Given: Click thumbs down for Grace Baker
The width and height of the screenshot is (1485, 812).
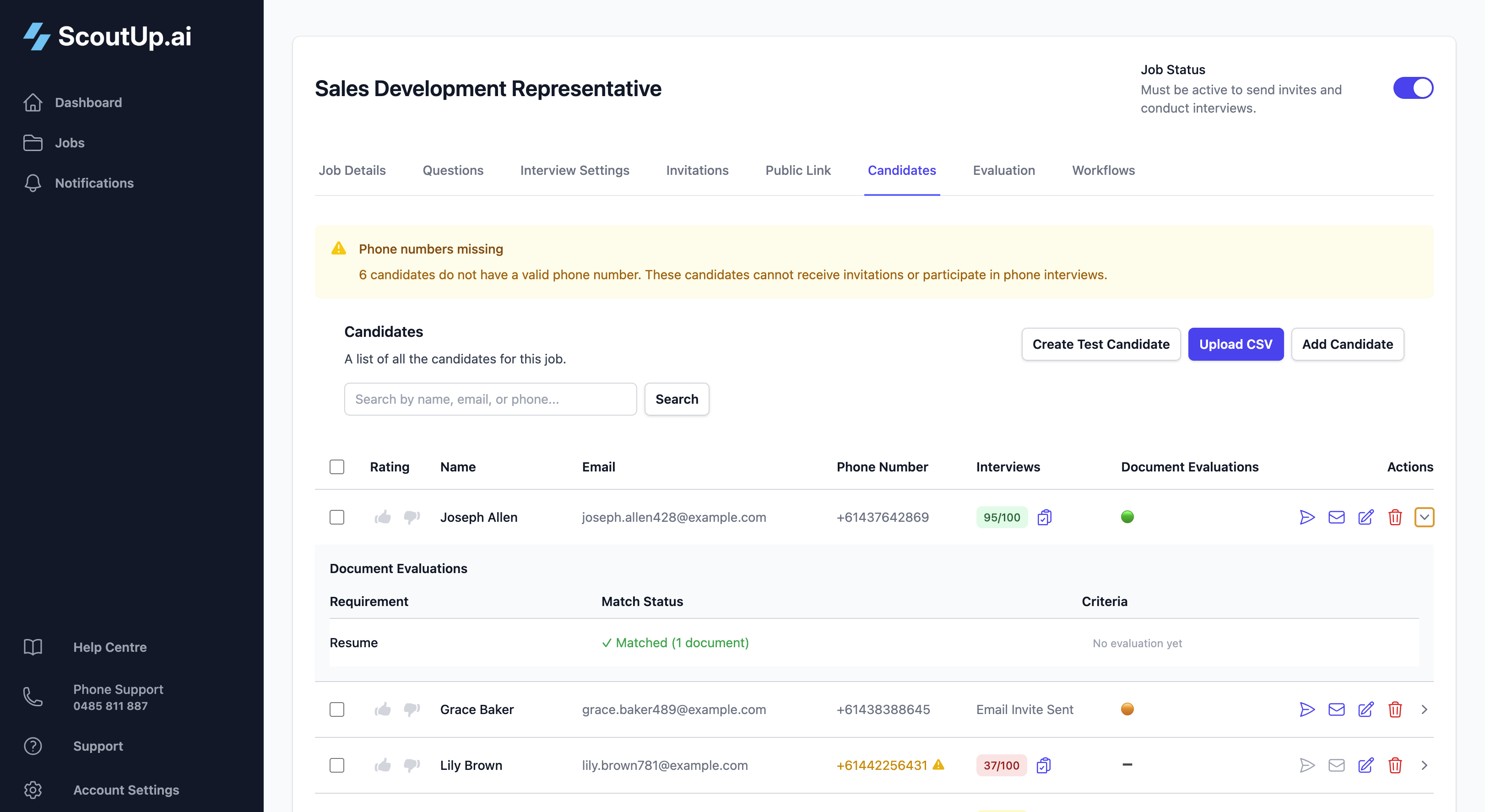Looking at the screenshot, I should click(x=412, y=709).
